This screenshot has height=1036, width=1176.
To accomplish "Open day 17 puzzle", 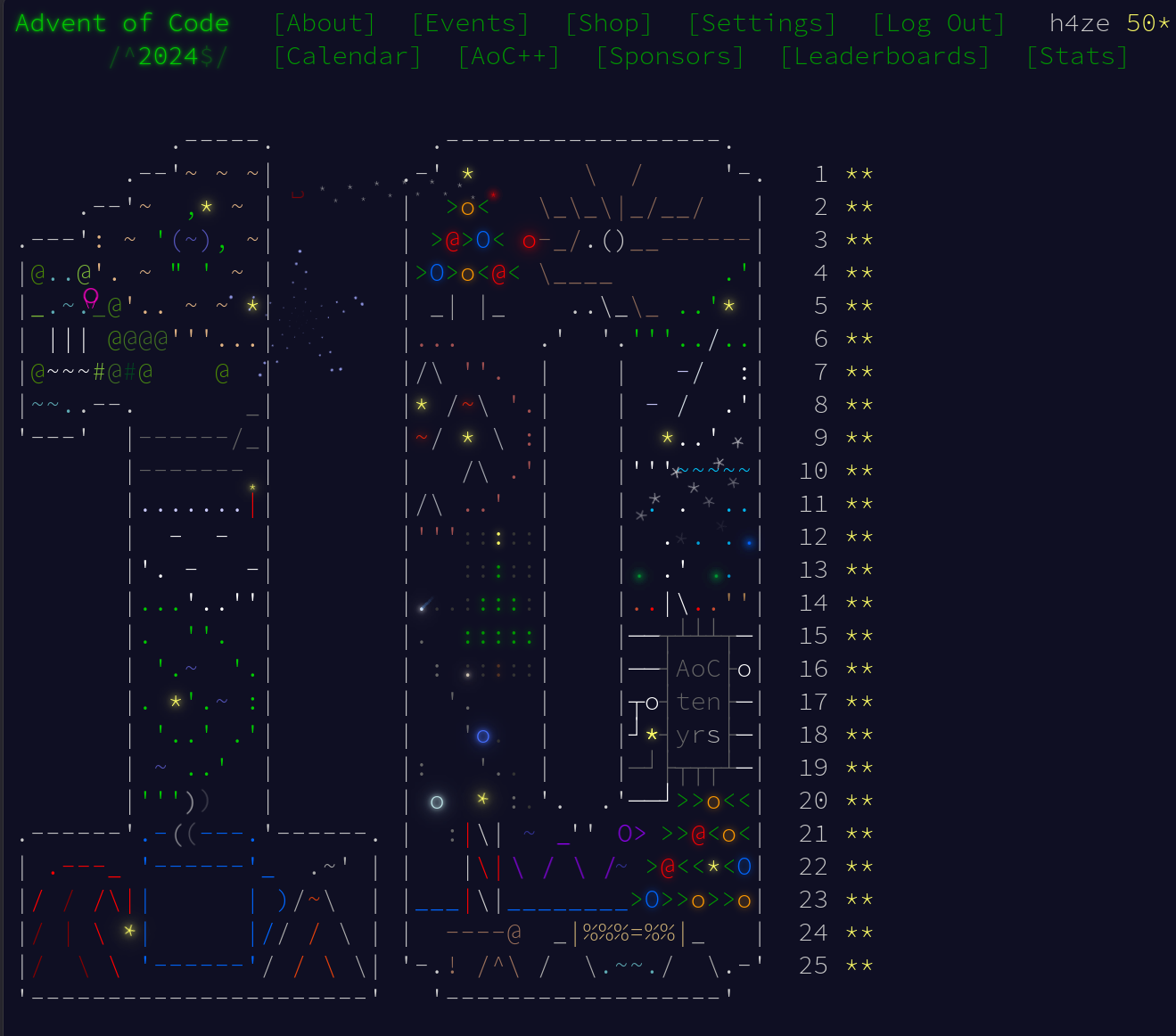I will point(814,702).
